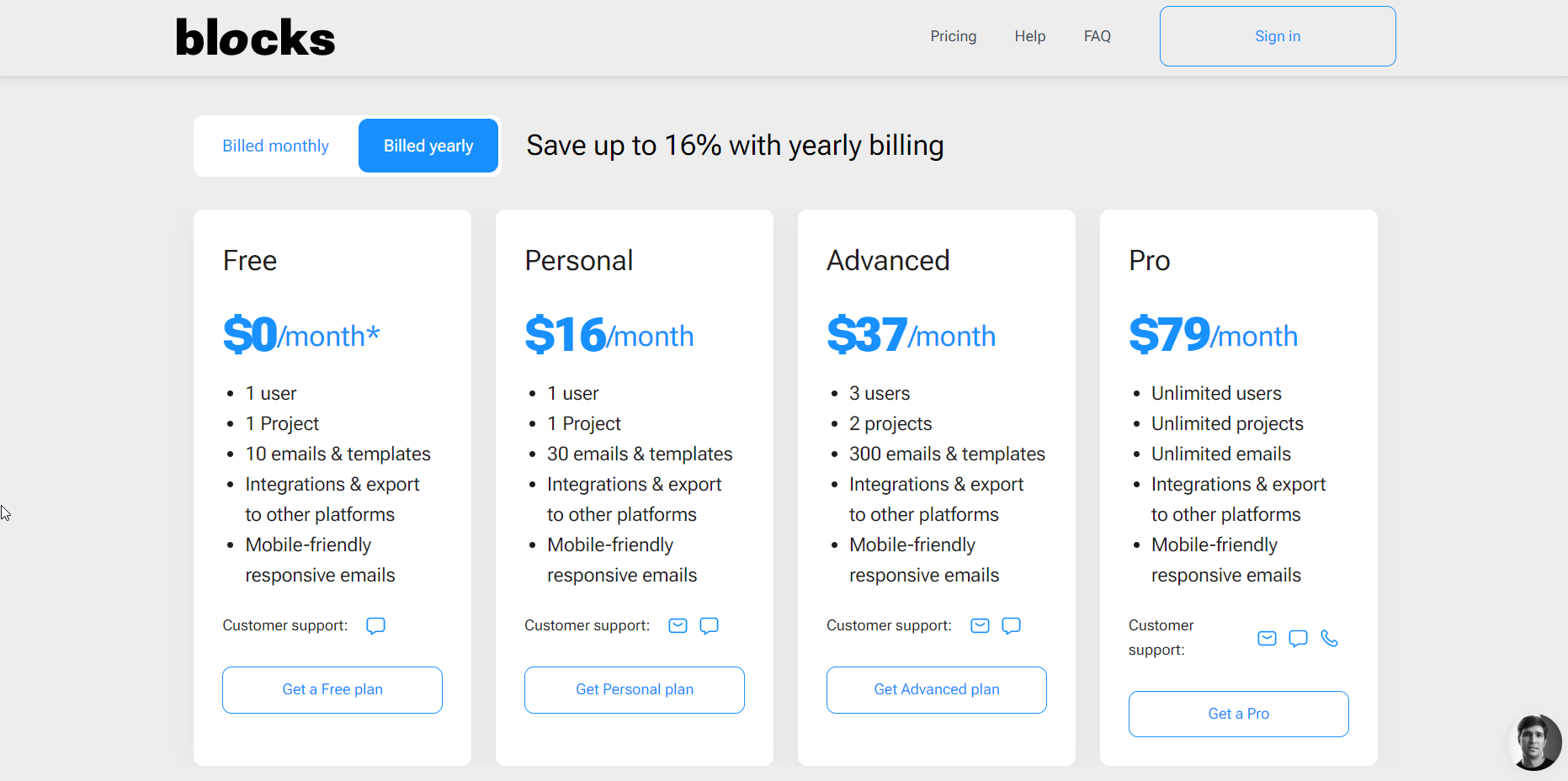Choose the Get a Pro button
Screen dimensions: 1568x781
pos(1239,714)
